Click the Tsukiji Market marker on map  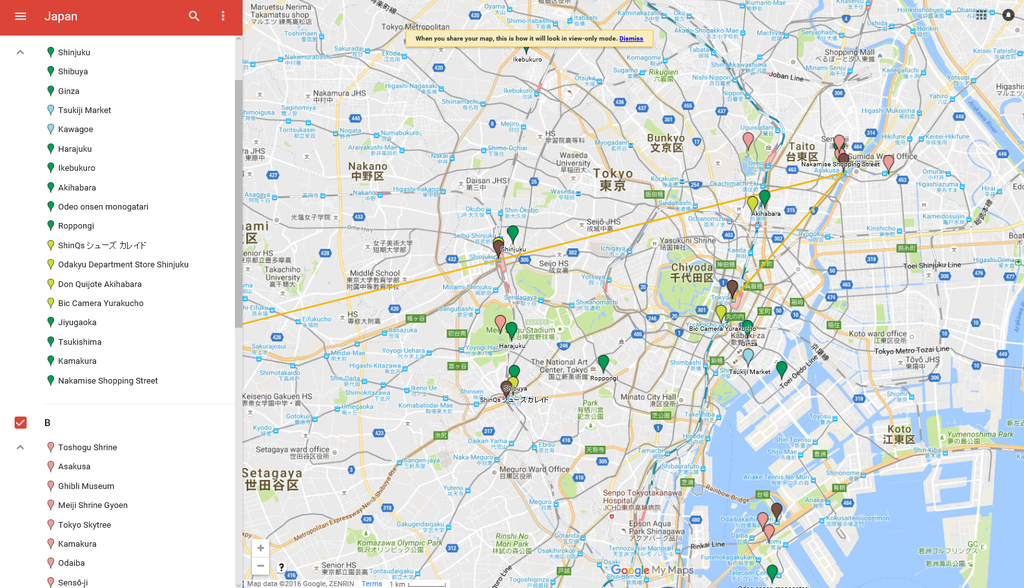point(748,355)
